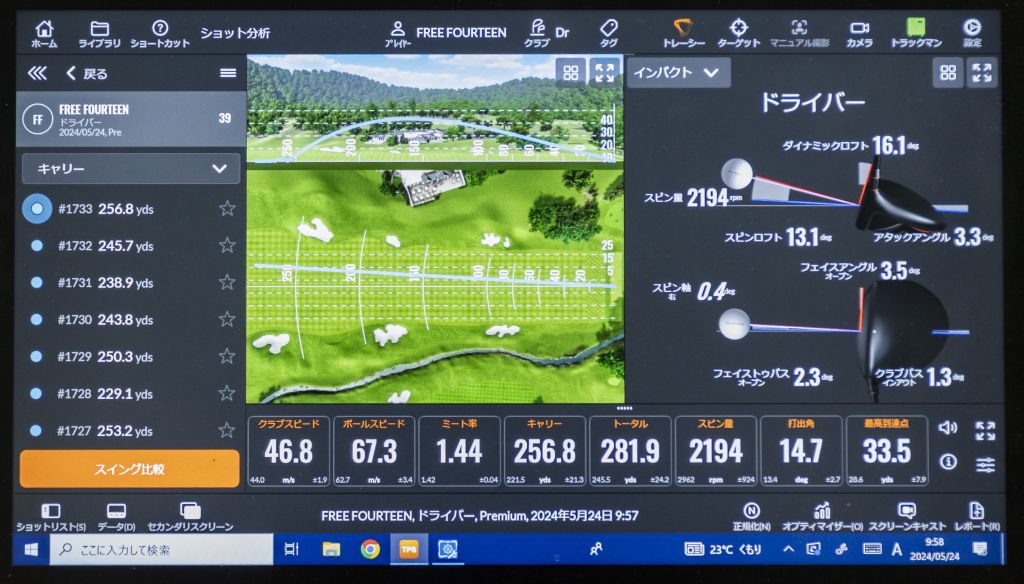Viewport: 1024px width, 584px height.
Task: Start スクリーンキャスト screencast
Action: 907,517
